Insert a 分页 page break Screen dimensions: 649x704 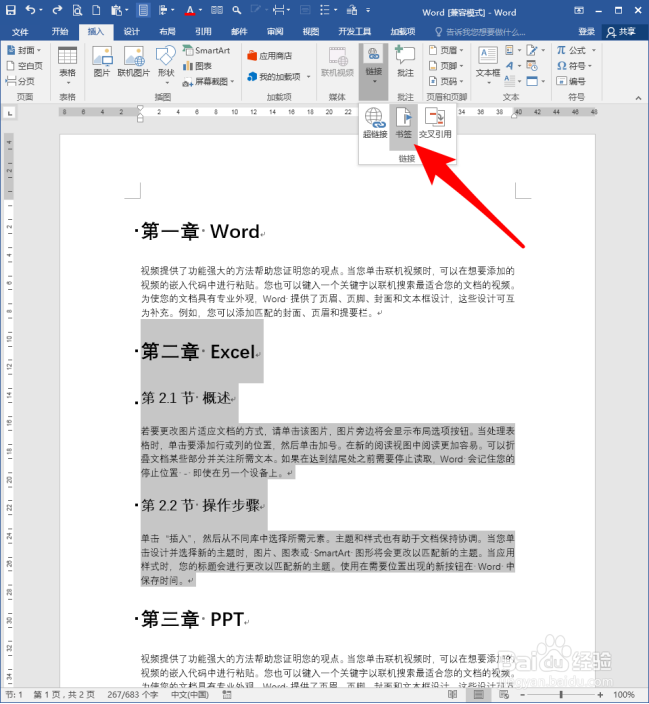coord(20,81)
